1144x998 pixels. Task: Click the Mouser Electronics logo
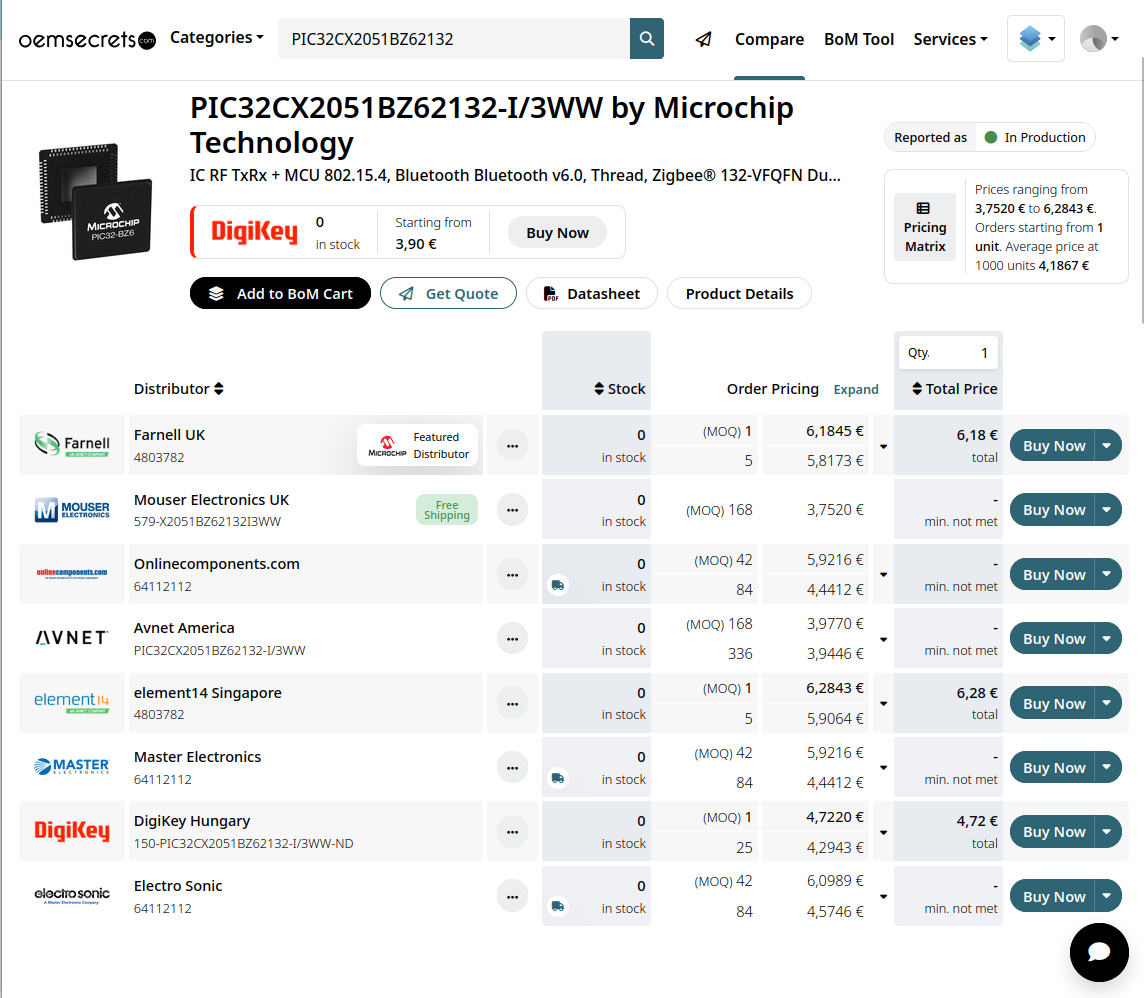tap(72, 509)
